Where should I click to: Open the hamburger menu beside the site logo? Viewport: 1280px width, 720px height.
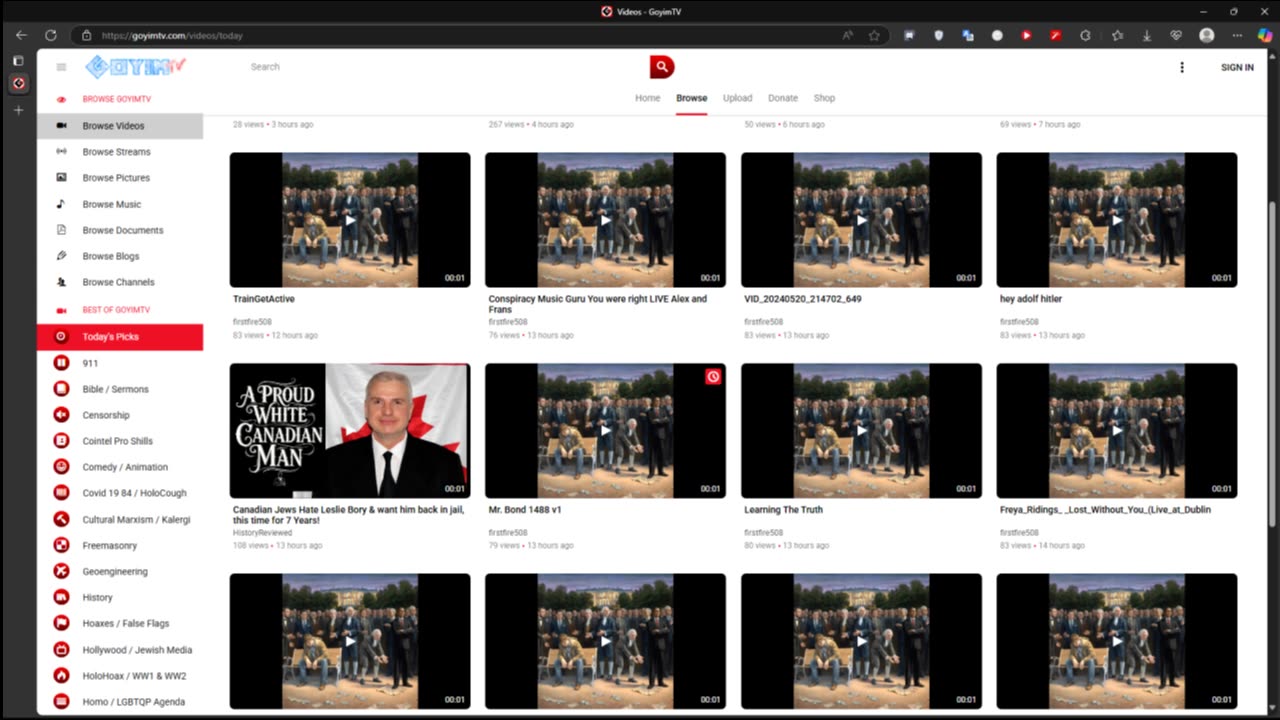(61, 67)
